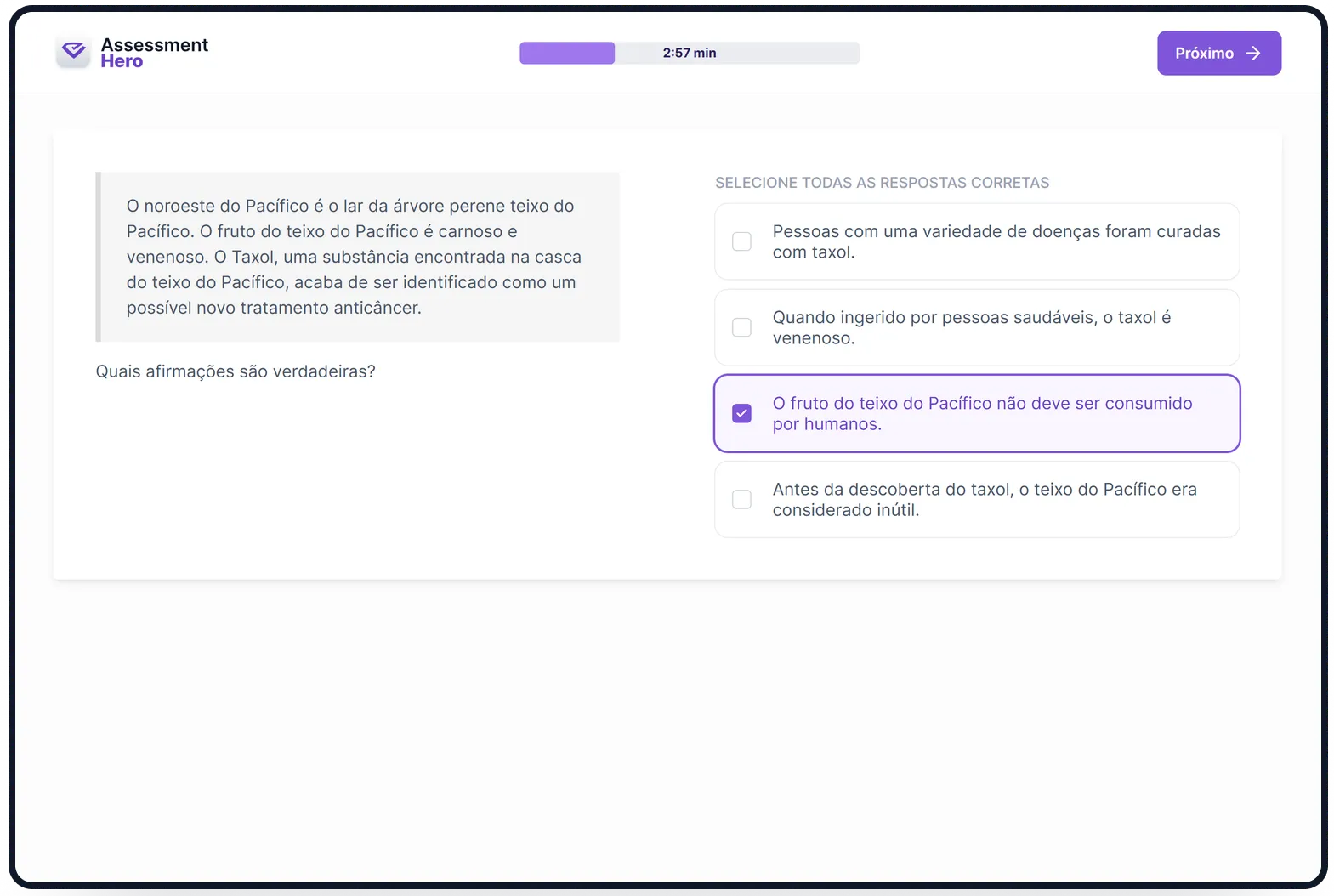Click the timer progress bar showing 2:57 min
The width and height of the screenshot is (1334, 896).
(690, 53)
